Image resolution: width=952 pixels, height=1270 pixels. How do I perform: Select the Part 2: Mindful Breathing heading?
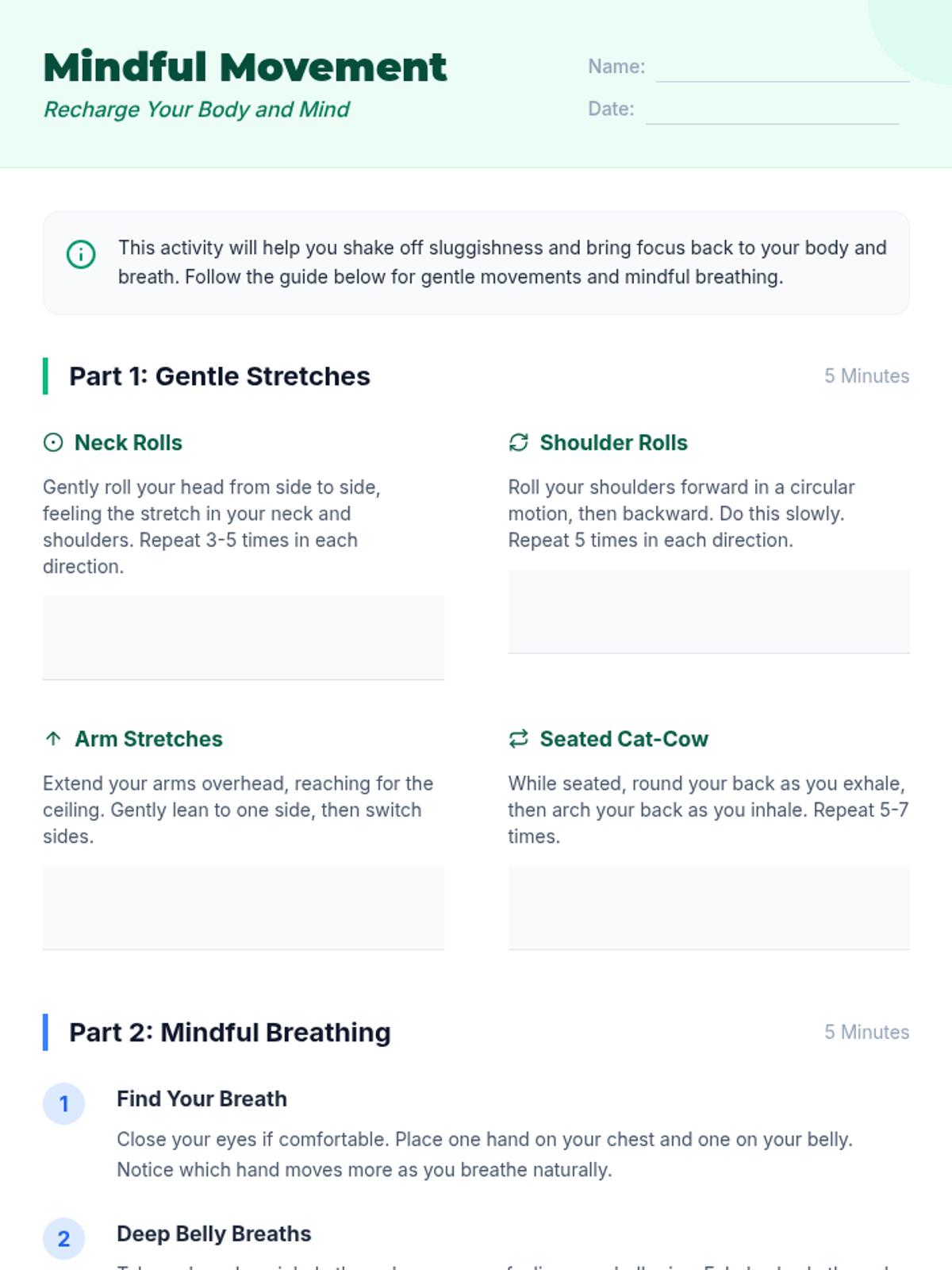point(230,1033)
